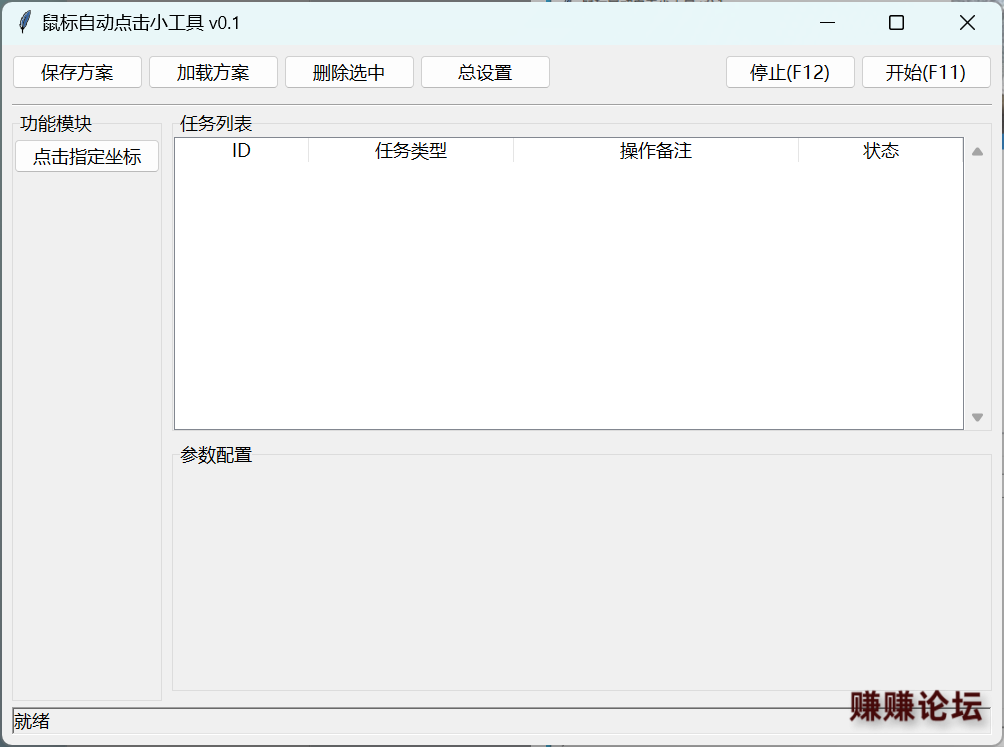Screen dimensions: 1004x747
Task: Click the 保存方案 button
Action: (77, 72)
